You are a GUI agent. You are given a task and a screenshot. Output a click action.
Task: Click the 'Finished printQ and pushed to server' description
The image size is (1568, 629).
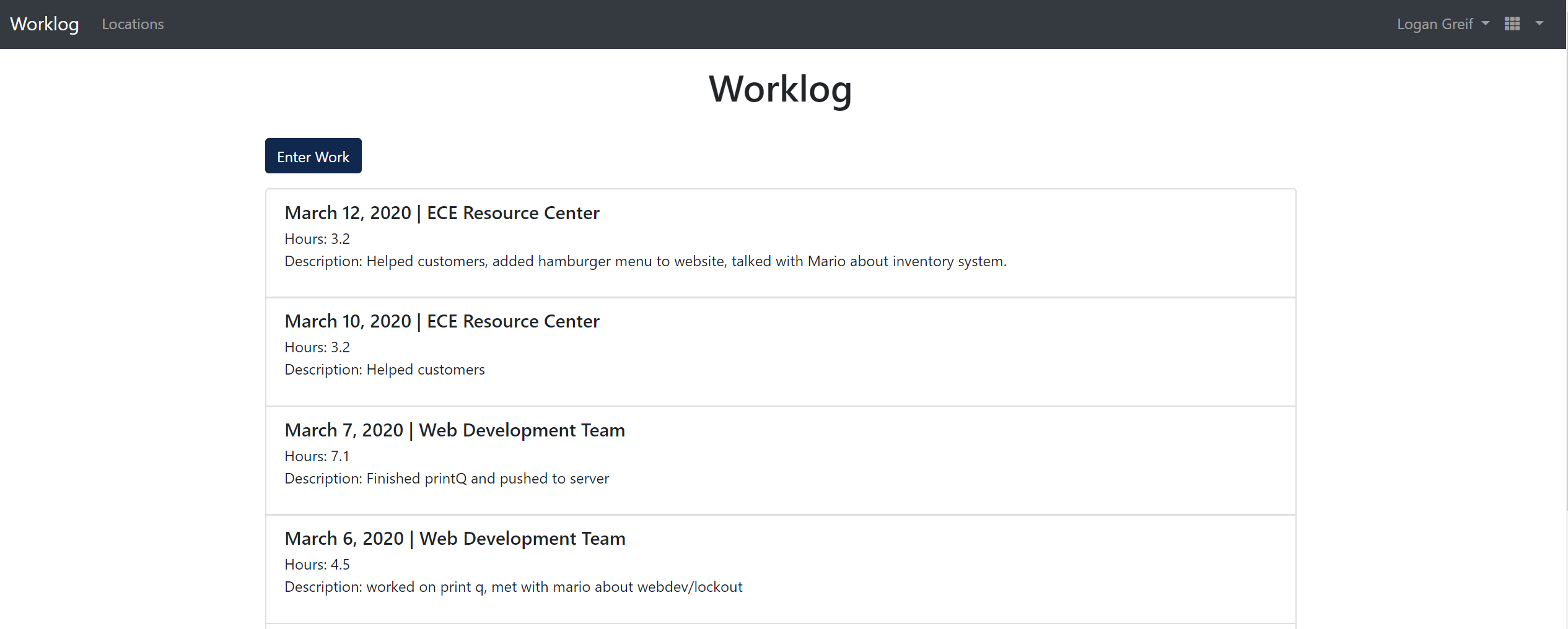(447, 479)
